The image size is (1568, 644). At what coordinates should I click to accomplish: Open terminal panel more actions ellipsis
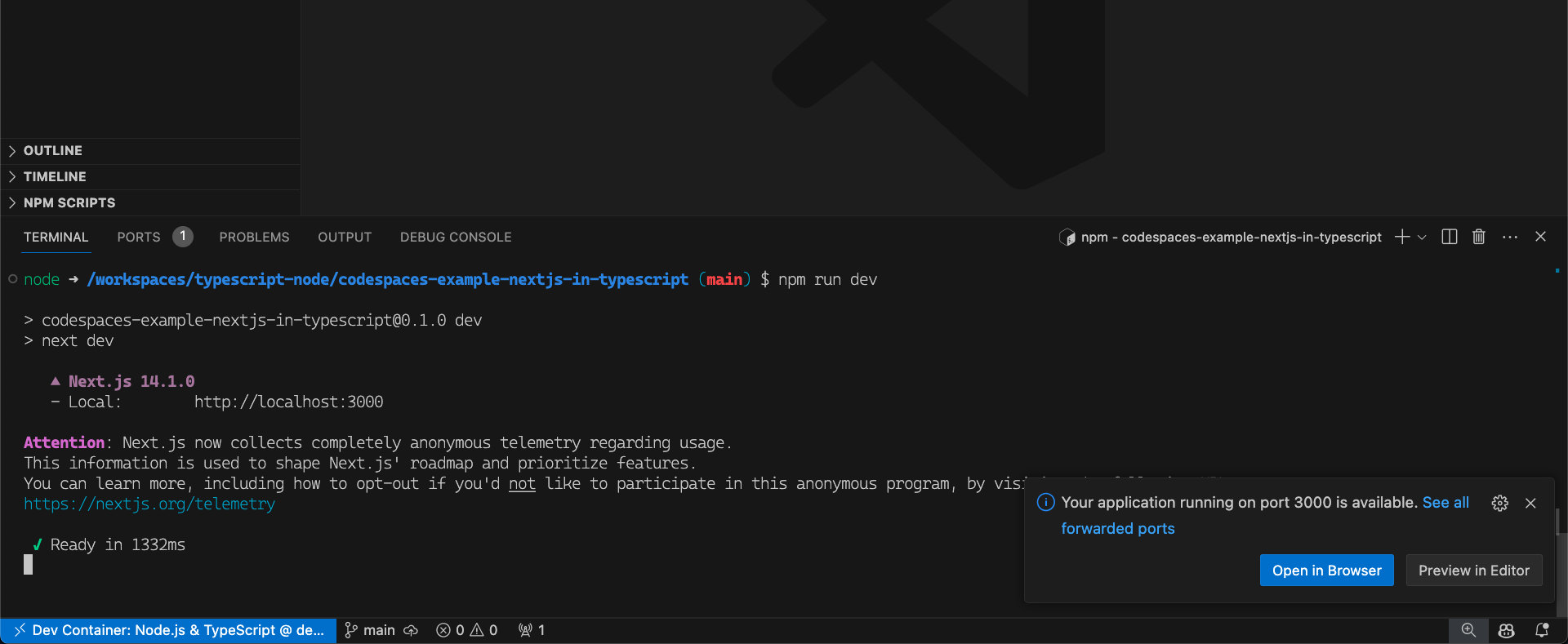pyautogui.click(x=1510, y=237)
